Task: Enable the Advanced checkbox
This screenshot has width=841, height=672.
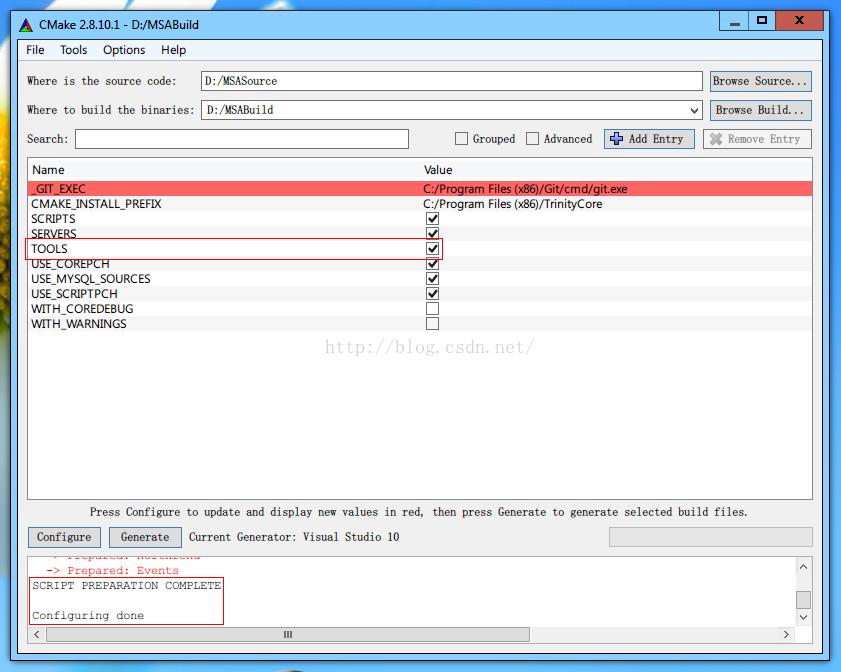Action: pos(532,139)
